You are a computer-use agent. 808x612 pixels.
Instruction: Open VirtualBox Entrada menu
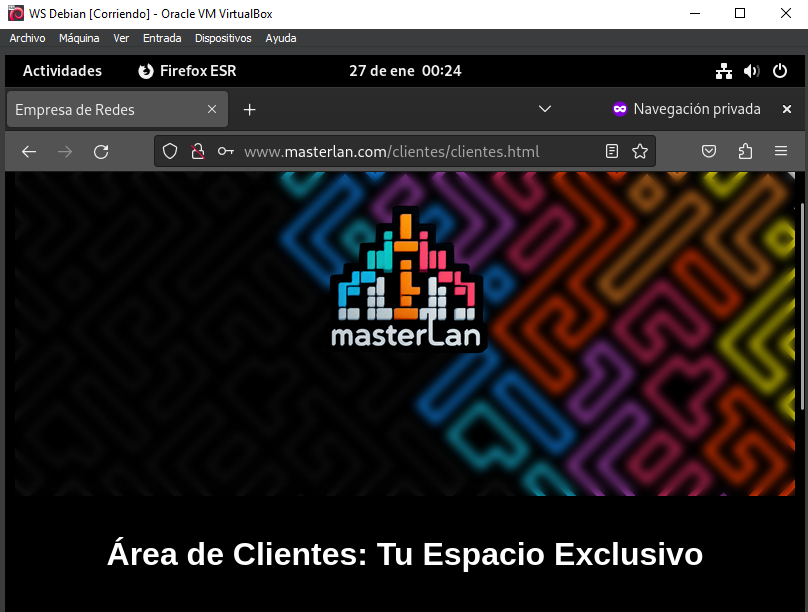pyautogui.click(x=162, y=38)
